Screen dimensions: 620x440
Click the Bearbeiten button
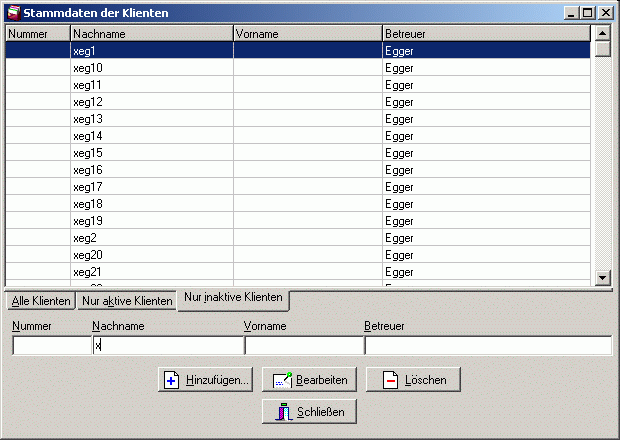point(309,380)
